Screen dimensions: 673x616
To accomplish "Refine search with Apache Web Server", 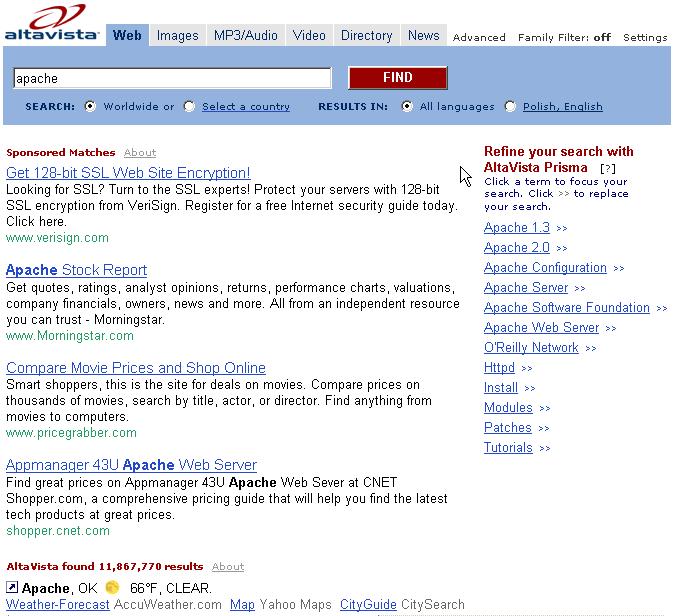I will click(x=541, y=328).
